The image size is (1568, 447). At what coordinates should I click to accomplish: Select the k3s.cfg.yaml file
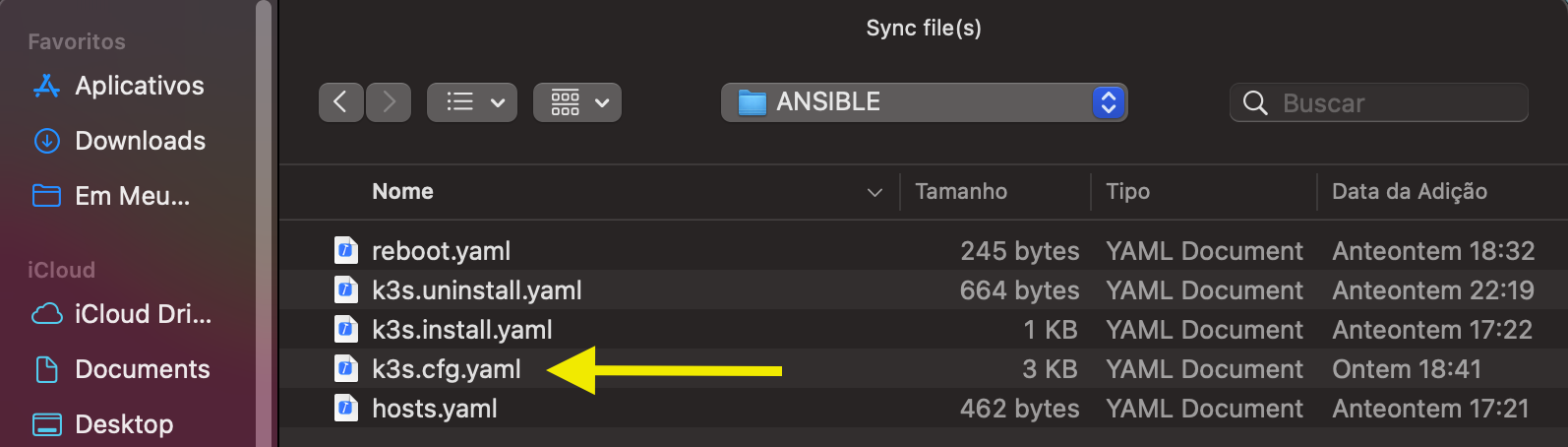coord(924,369)
